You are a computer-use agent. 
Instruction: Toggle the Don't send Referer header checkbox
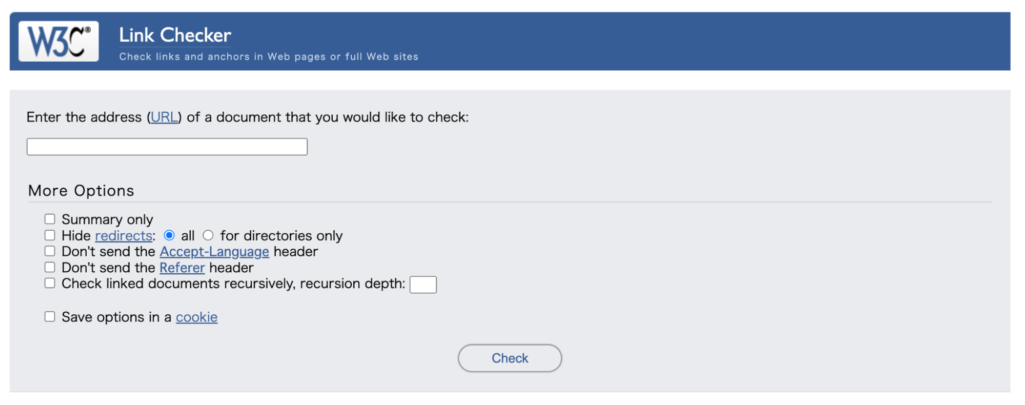tap(50, 267)
